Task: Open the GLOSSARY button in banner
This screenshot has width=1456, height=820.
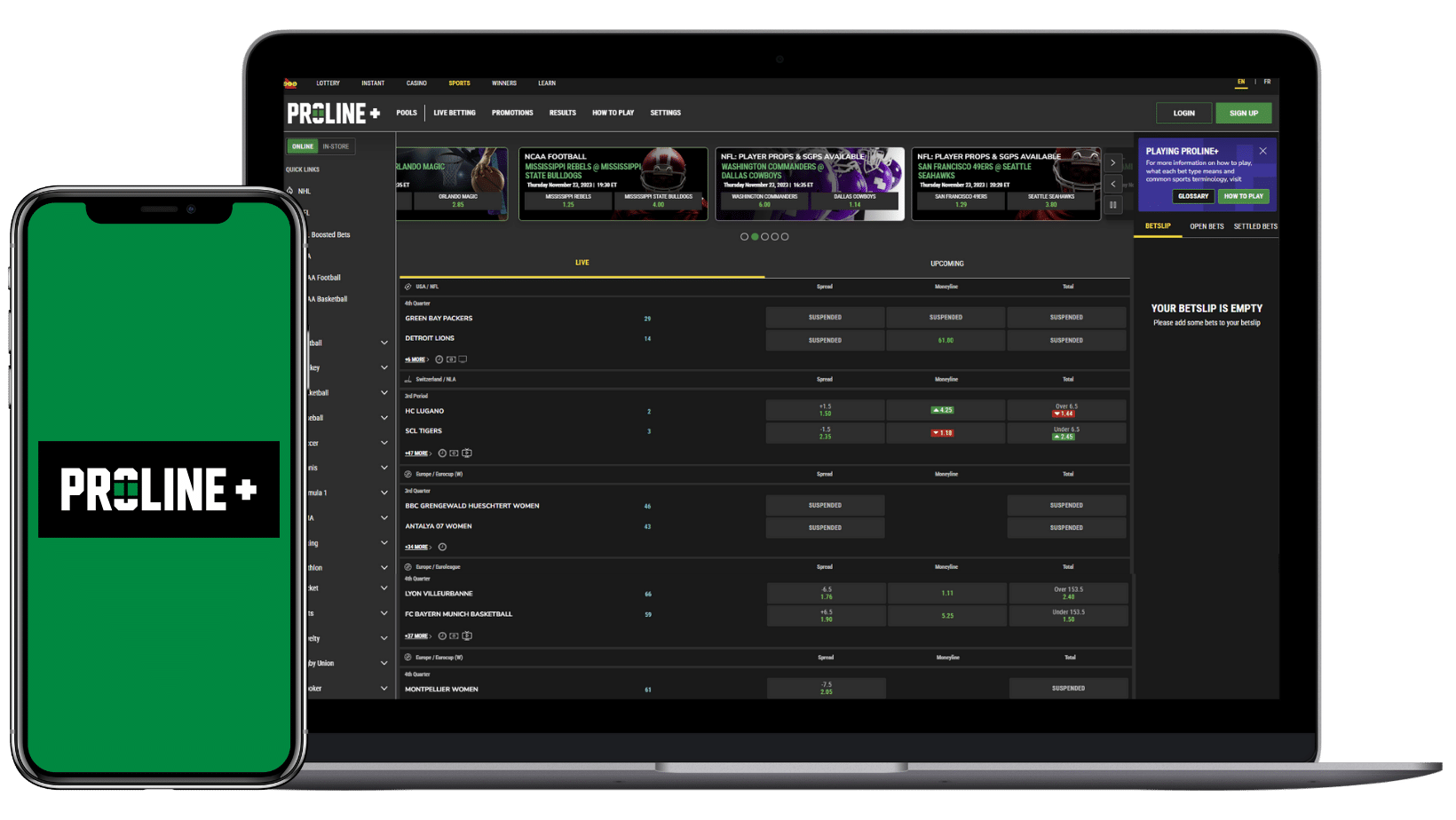Action: [x=1193, y=196]
